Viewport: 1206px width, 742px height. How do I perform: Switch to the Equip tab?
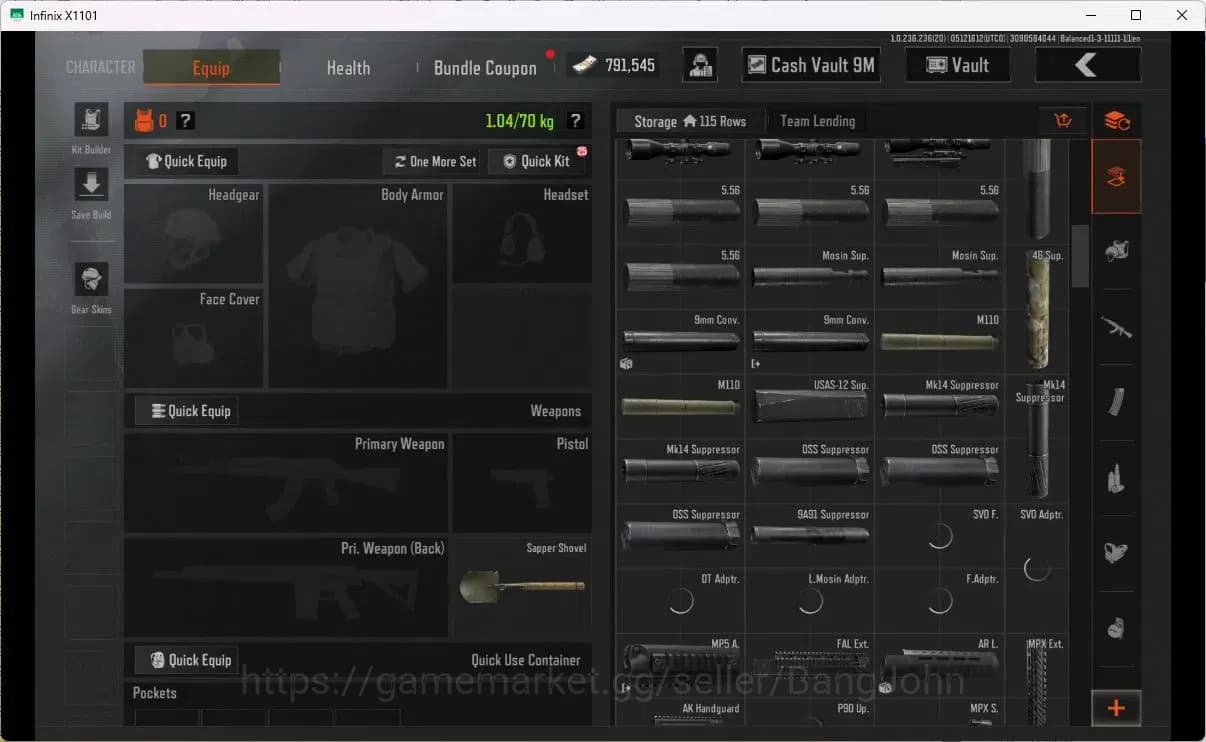point(211,68)
